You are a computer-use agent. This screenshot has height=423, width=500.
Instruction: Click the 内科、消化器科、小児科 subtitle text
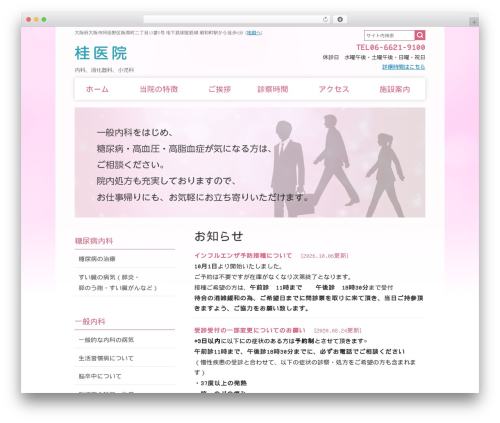point(104,70)
